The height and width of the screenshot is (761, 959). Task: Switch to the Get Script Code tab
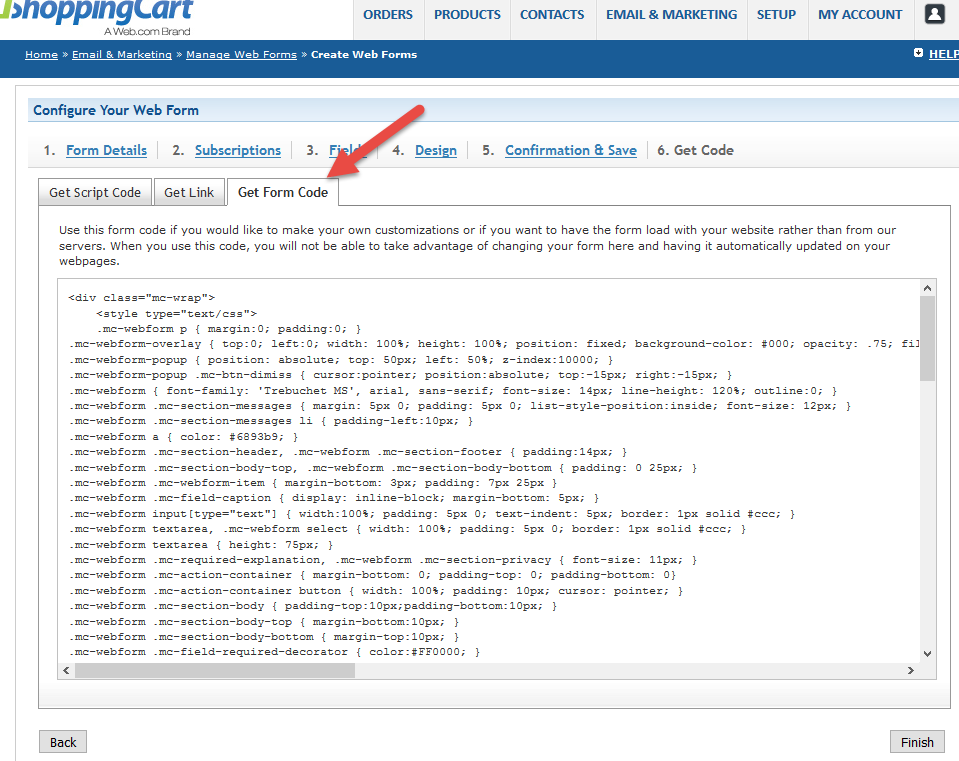coord(95,193)
